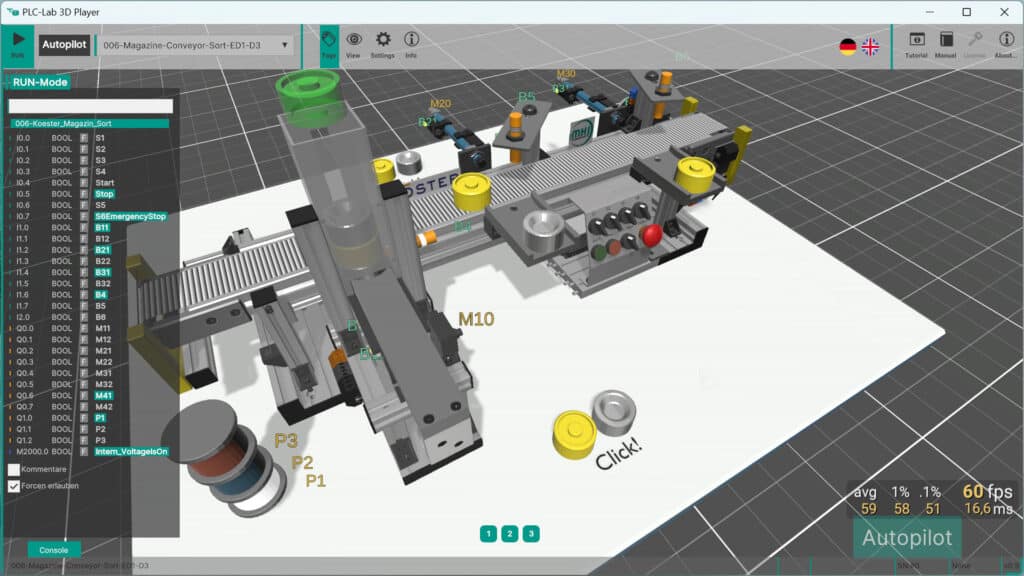Click the M2000.0 address cell
Image resolution: width=1024 pixels, height=576 pixels.
pos(32,451)
